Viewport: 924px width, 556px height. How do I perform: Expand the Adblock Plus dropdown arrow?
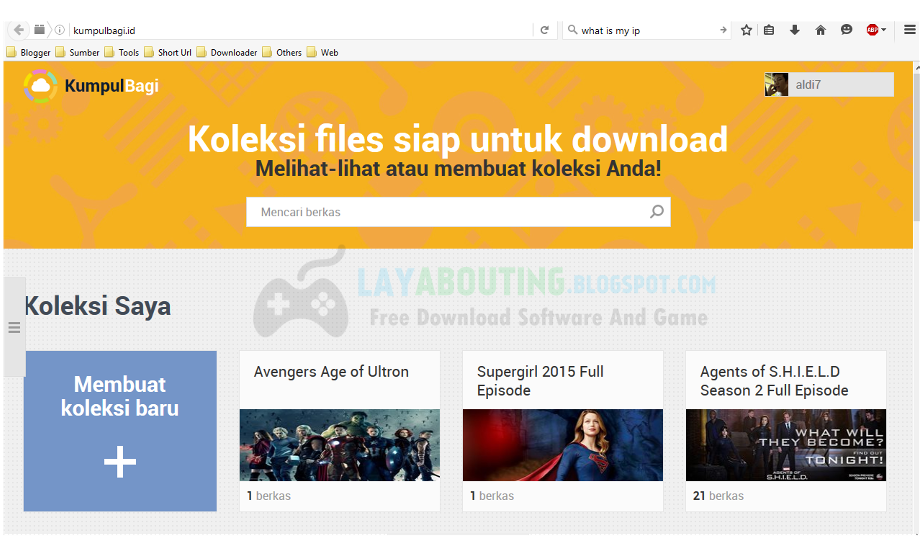click(x=883, y=30)
